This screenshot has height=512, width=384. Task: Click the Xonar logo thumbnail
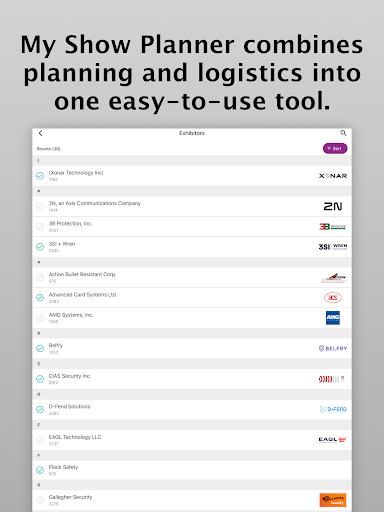pos(333,176)
